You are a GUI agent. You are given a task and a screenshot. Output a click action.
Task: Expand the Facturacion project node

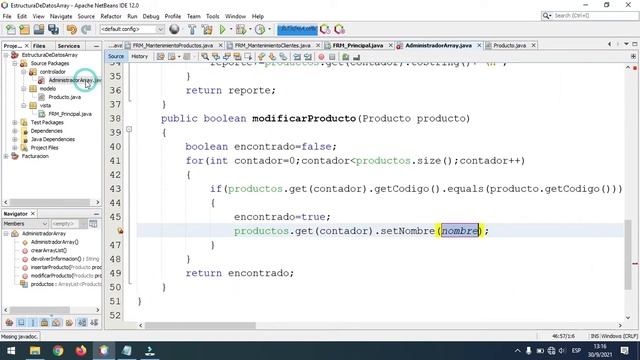6,156
